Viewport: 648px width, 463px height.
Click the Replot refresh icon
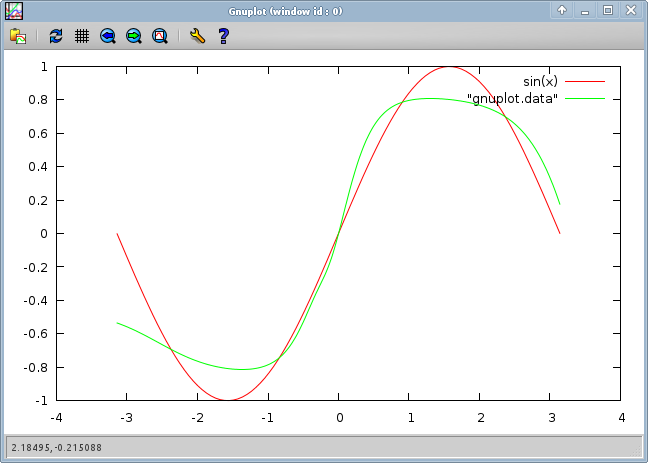(x=56, y=36)
